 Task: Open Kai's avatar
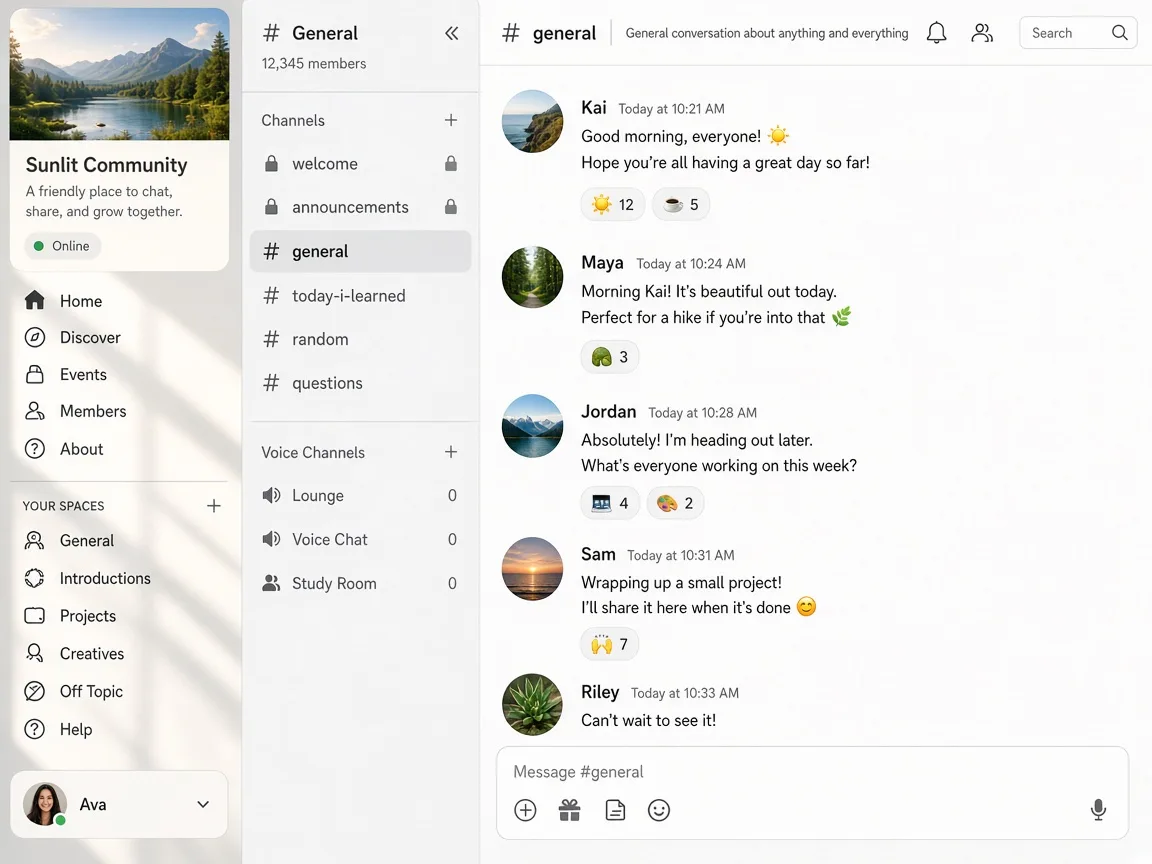[x=533, y=121]
